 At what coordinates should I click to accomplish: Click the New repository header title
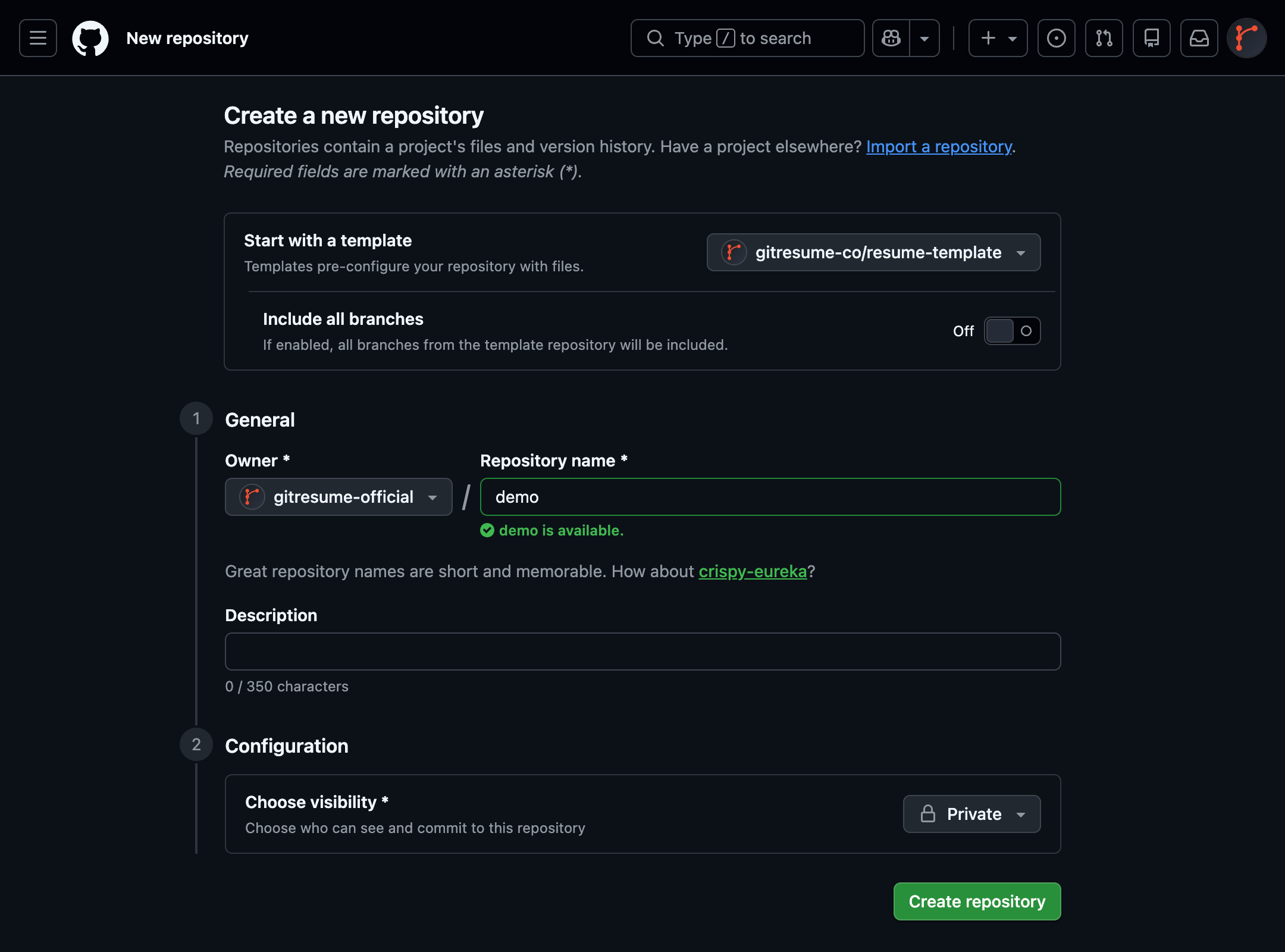[x=187, y=38]
